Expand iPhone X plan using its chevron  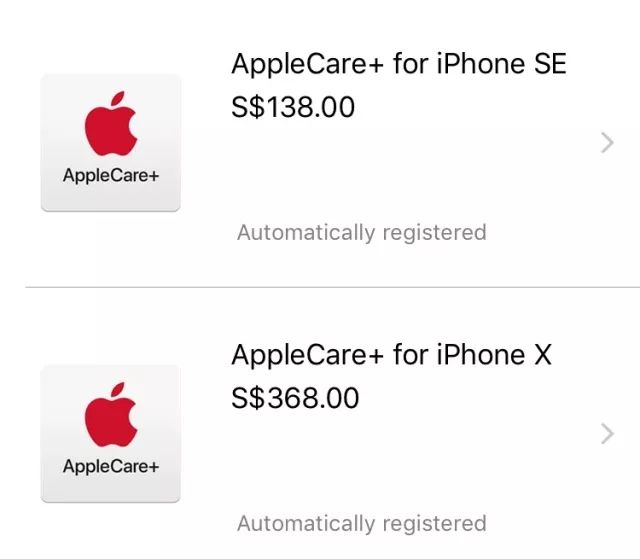tap(606, 433)
